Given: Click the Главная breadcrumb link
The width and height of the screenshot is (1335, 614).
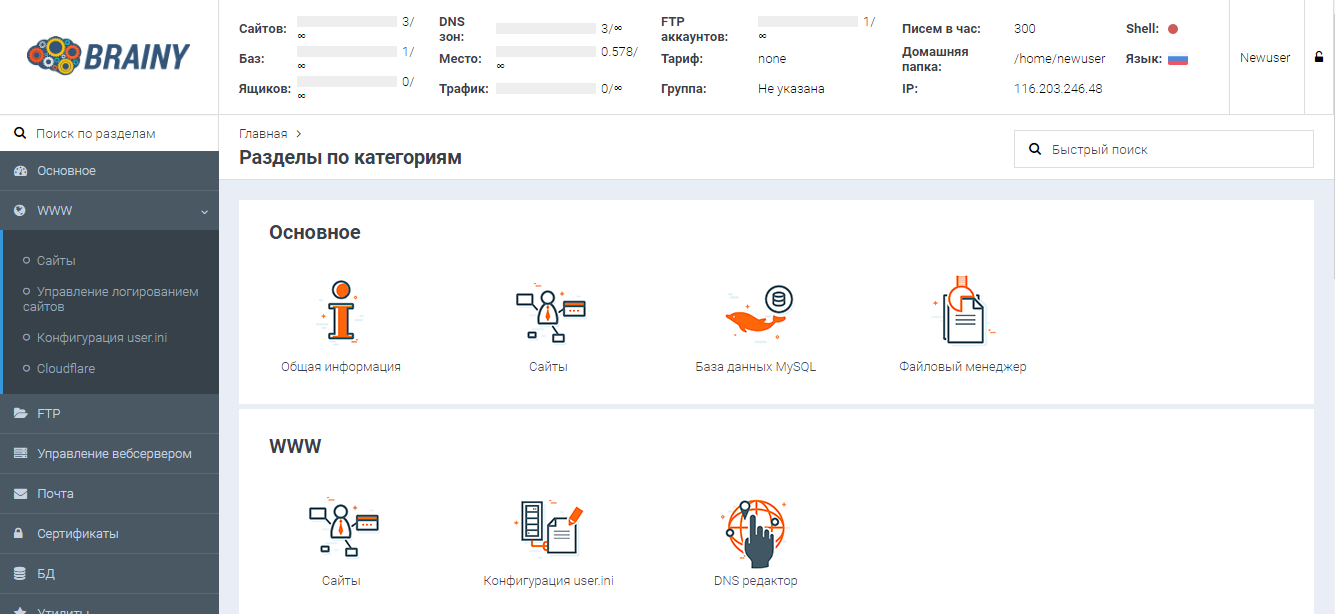Looking at the screenshot, I should pos(263,133).
